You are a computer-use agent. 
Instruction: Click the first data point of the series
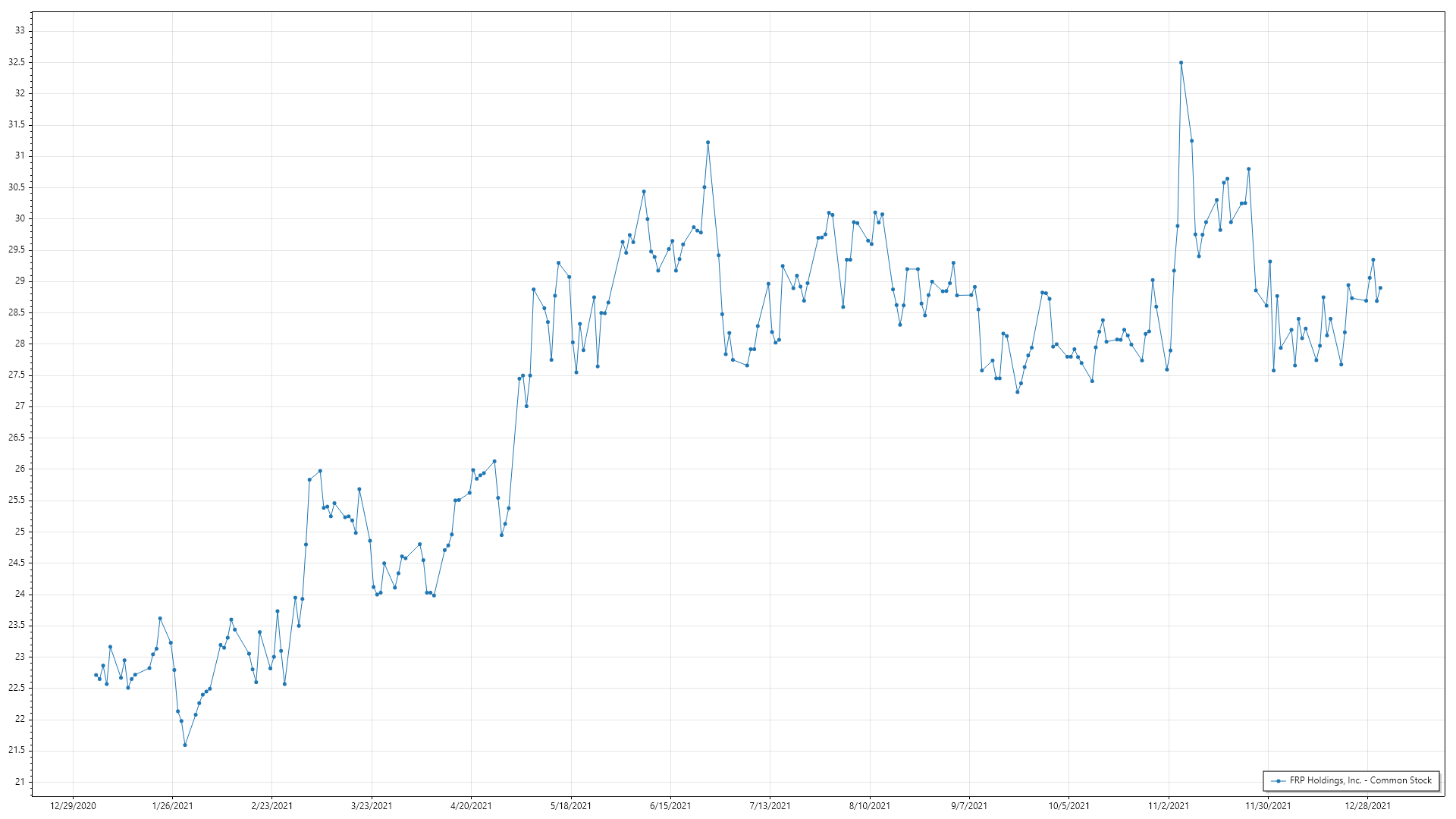[x=96, y=675]
